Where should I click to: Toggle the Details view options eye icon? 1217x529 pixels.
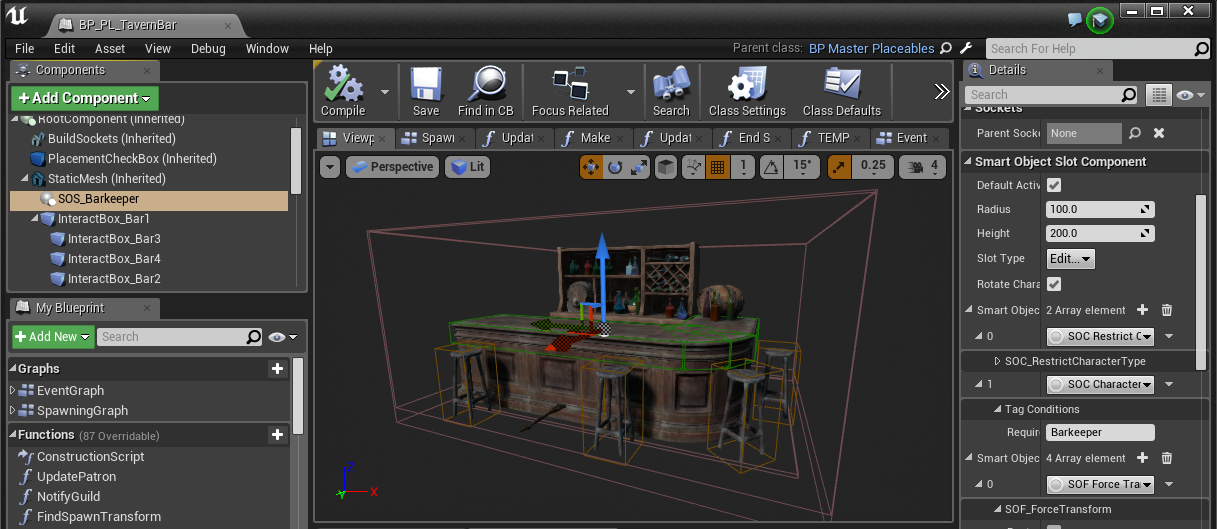coord(1185,95)
